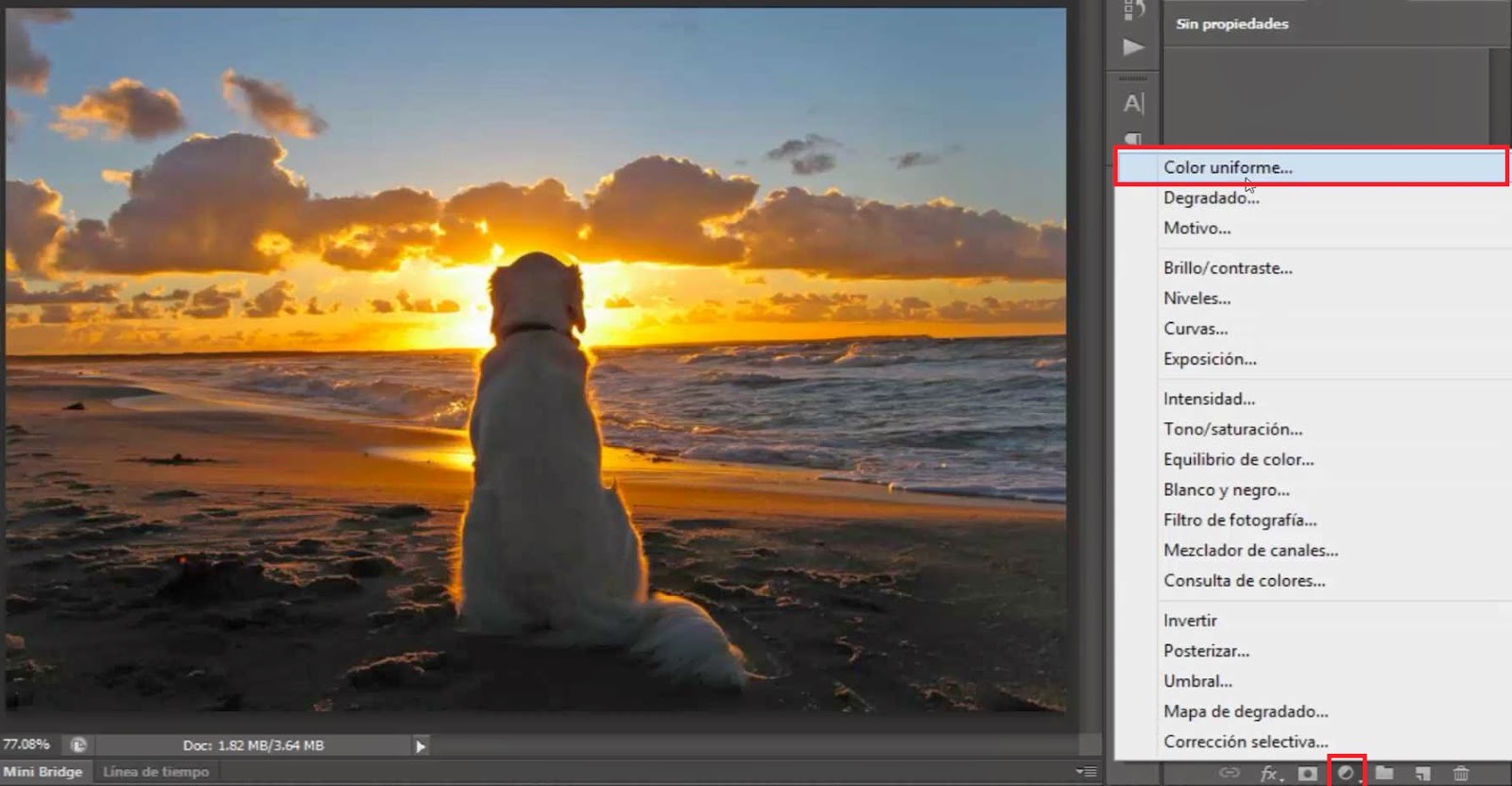Click the status bar preview icon

tap(78, 745)
